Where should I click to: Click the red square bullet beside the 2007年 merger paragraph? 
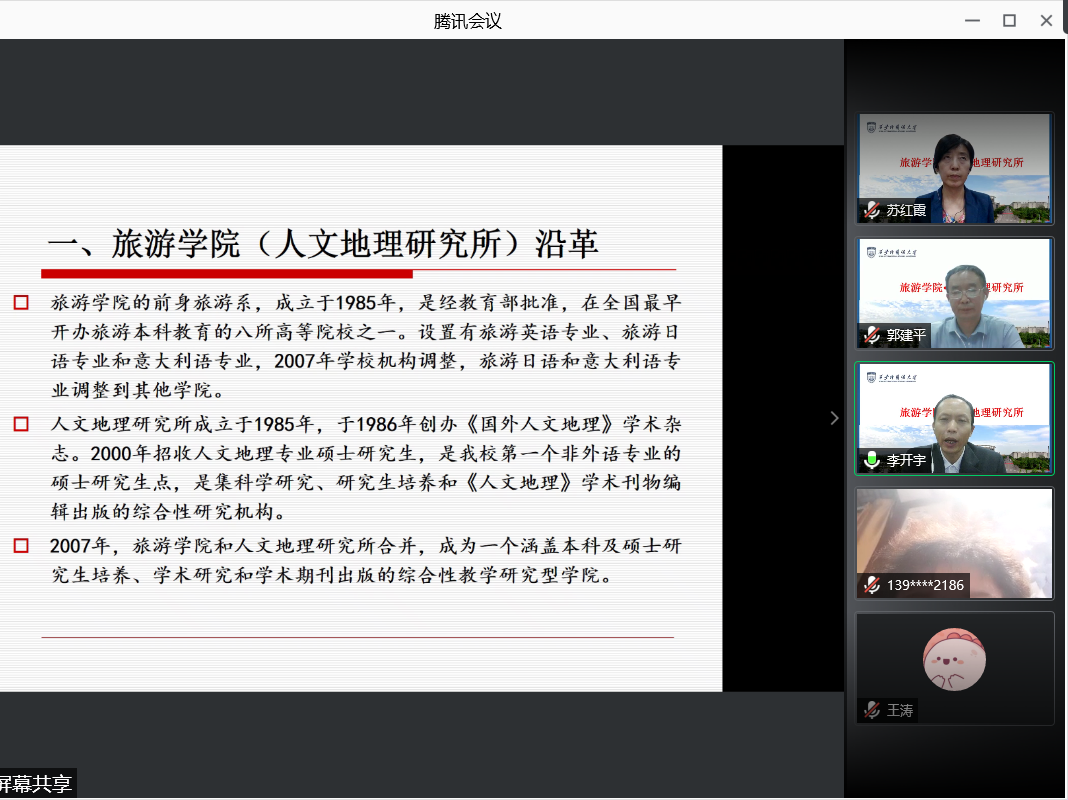pyautogui.click(x=21, y=546)
